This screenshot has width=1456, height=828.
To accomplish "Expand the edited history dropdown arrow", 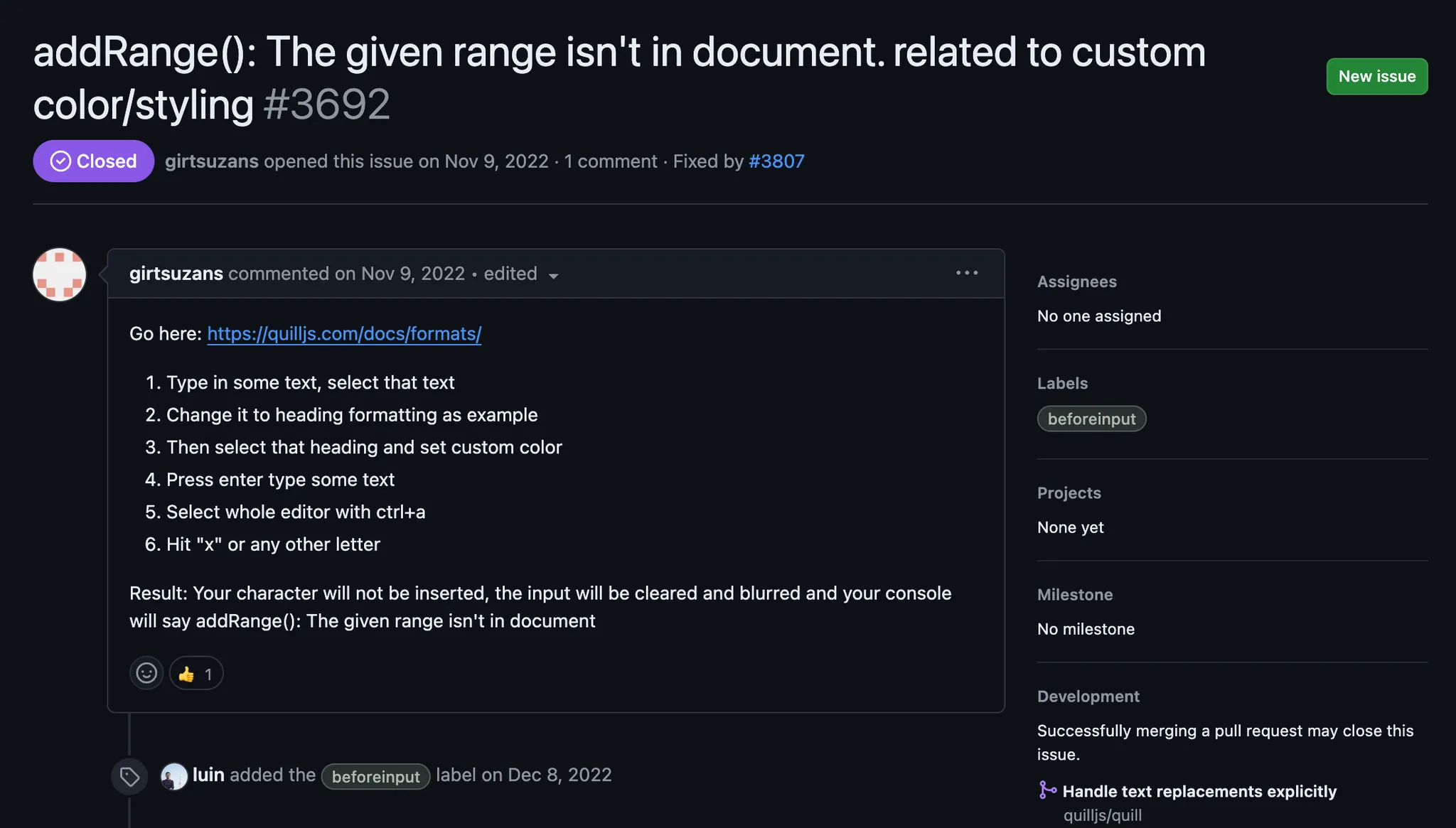I will coord(553,276).
